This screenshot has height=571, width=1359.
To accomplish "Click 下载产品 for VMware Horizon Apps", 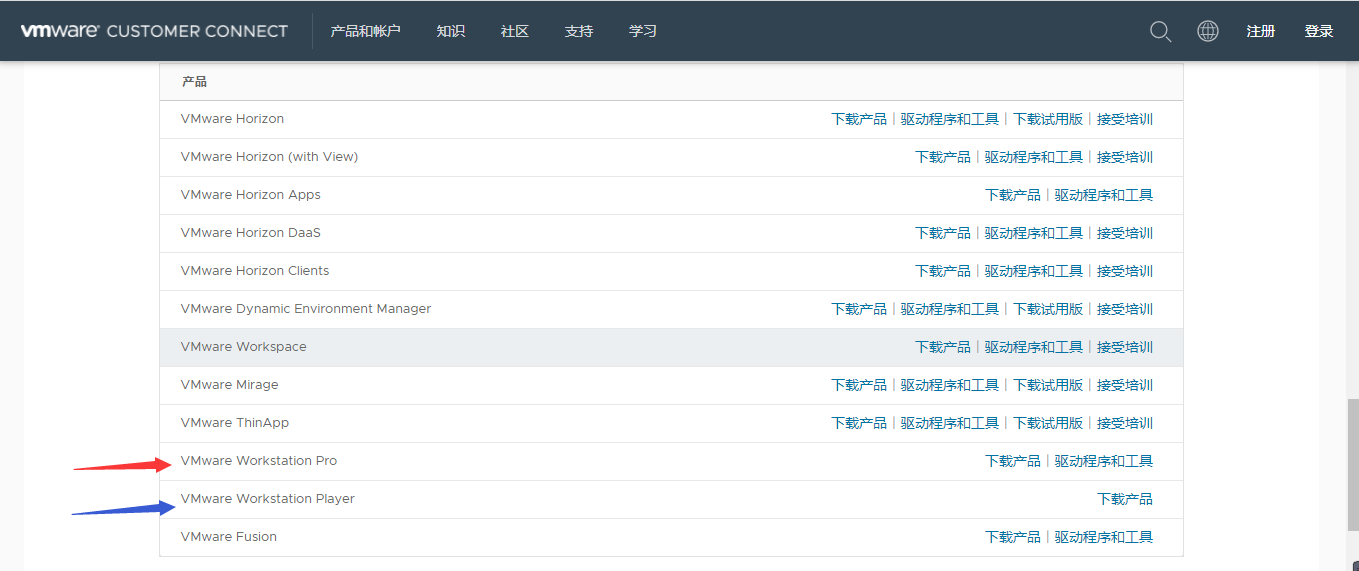I will 1013,195.
